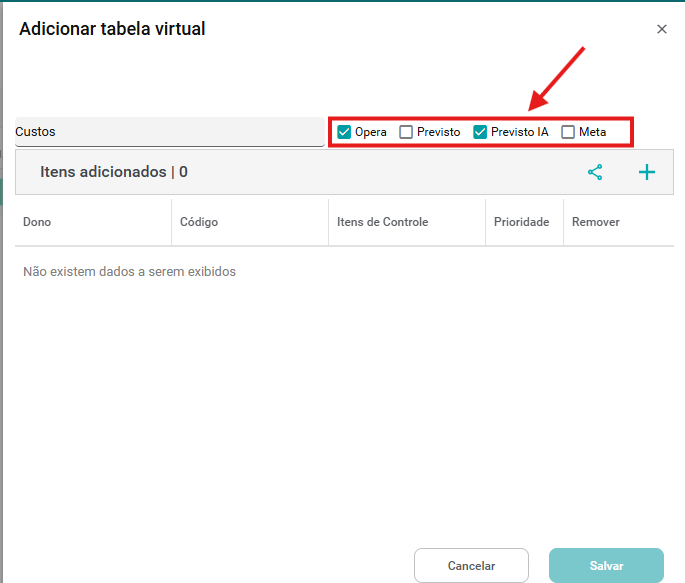685x583 pixels.
Task: Save with the Salvar button
Action: tap(606, 566)
